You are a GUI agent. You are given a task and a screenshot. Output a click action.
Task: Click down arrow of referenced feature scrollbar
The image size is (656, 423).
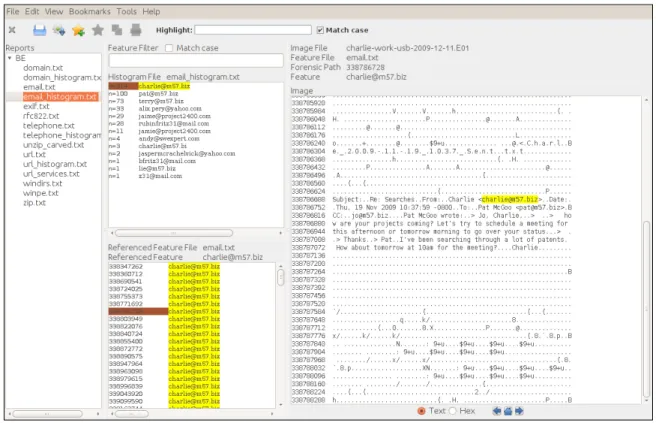[280, 405]
